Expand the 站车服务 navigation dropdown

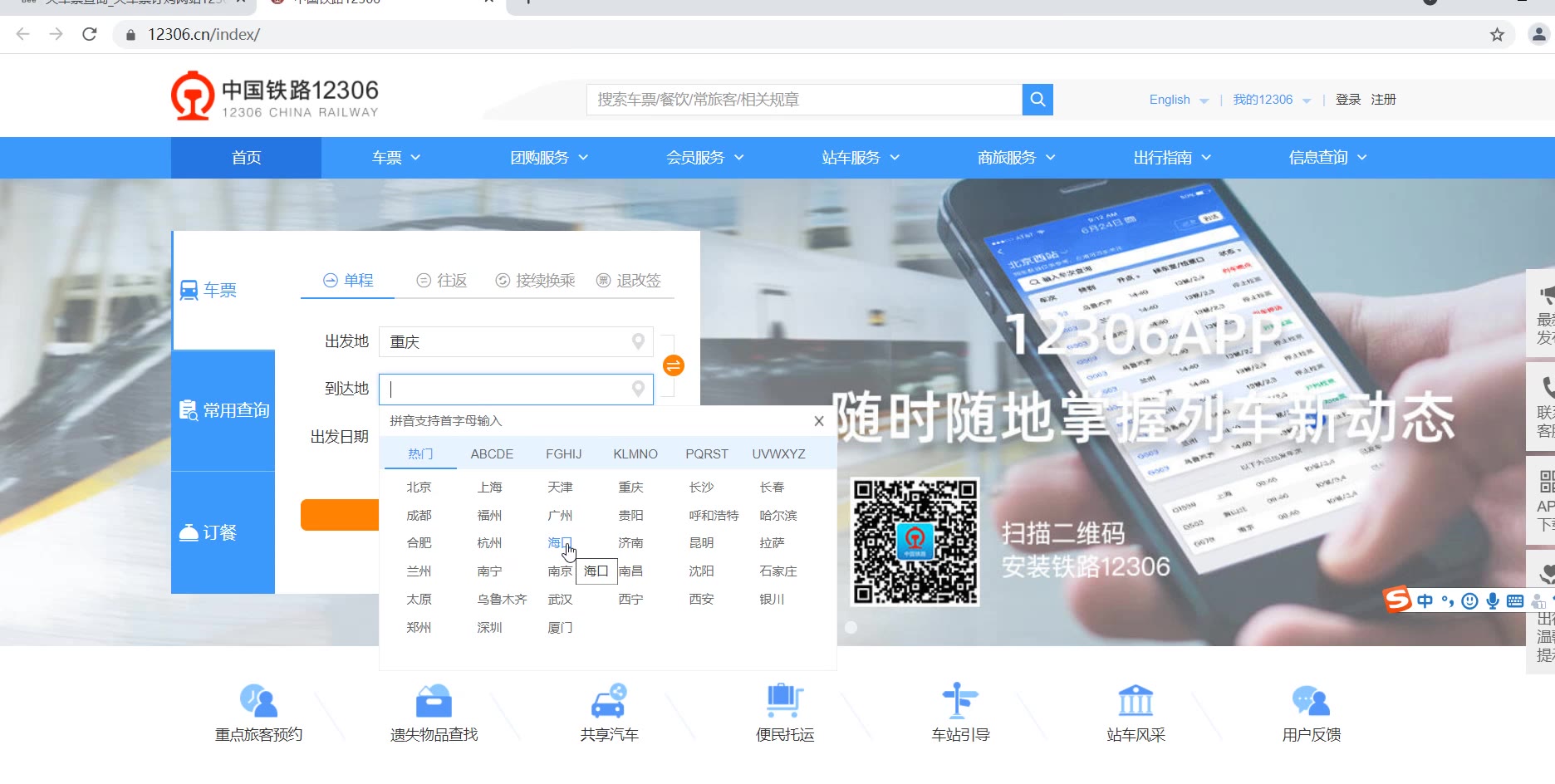pos(861,158)
